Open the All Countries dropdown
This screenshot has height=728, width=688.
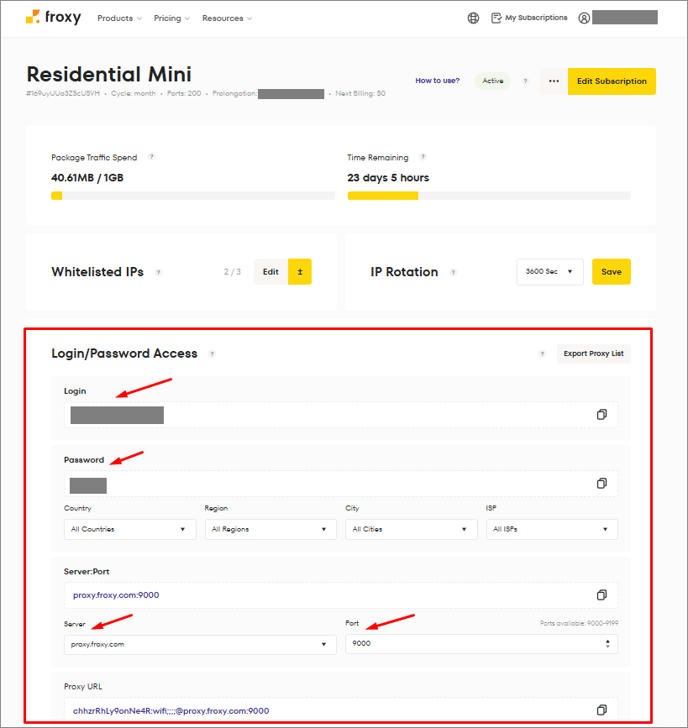coord(130,529)
